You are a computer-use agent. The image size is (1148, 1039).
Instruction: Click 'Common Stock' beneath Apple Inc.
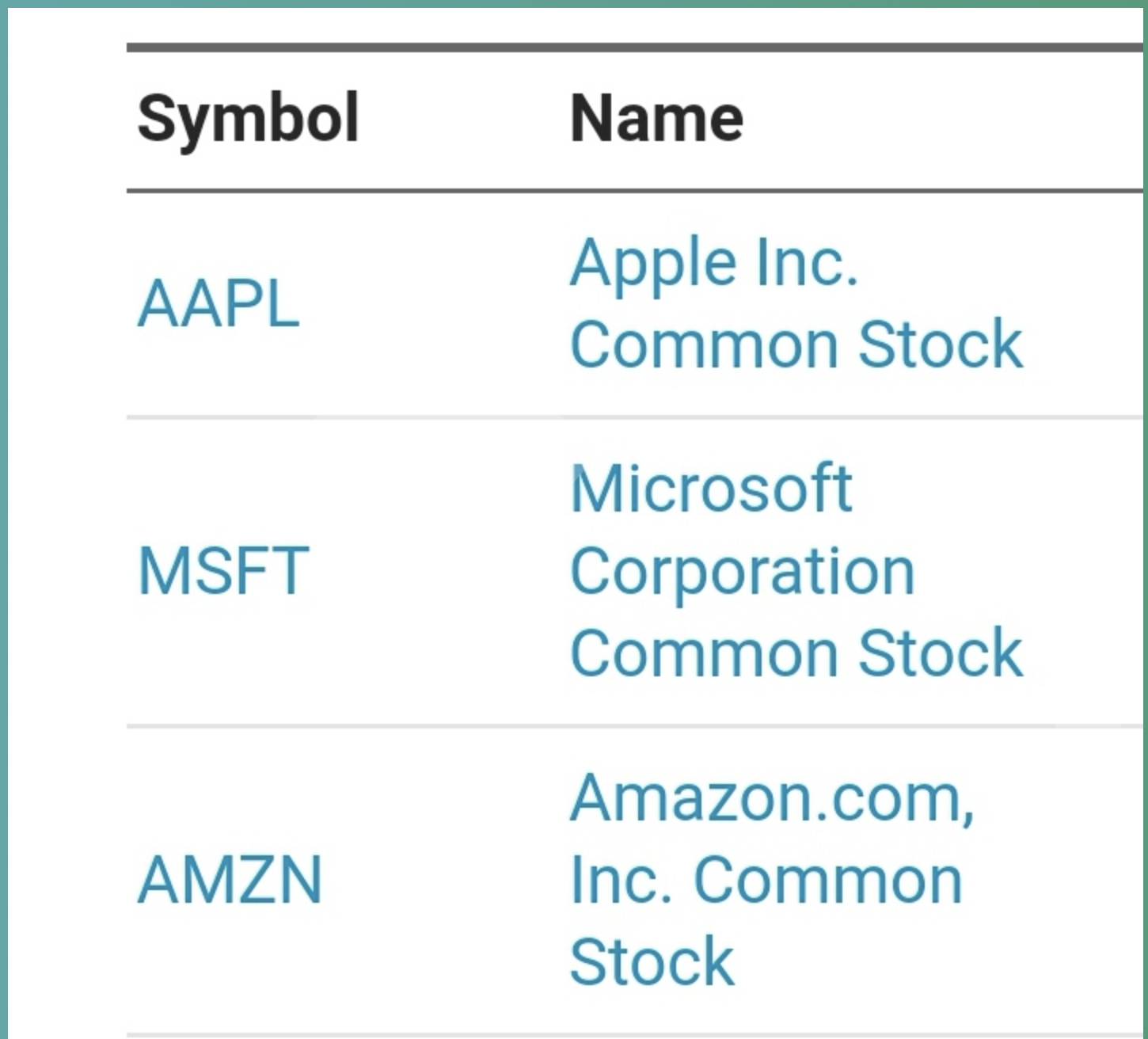point(796,344)
